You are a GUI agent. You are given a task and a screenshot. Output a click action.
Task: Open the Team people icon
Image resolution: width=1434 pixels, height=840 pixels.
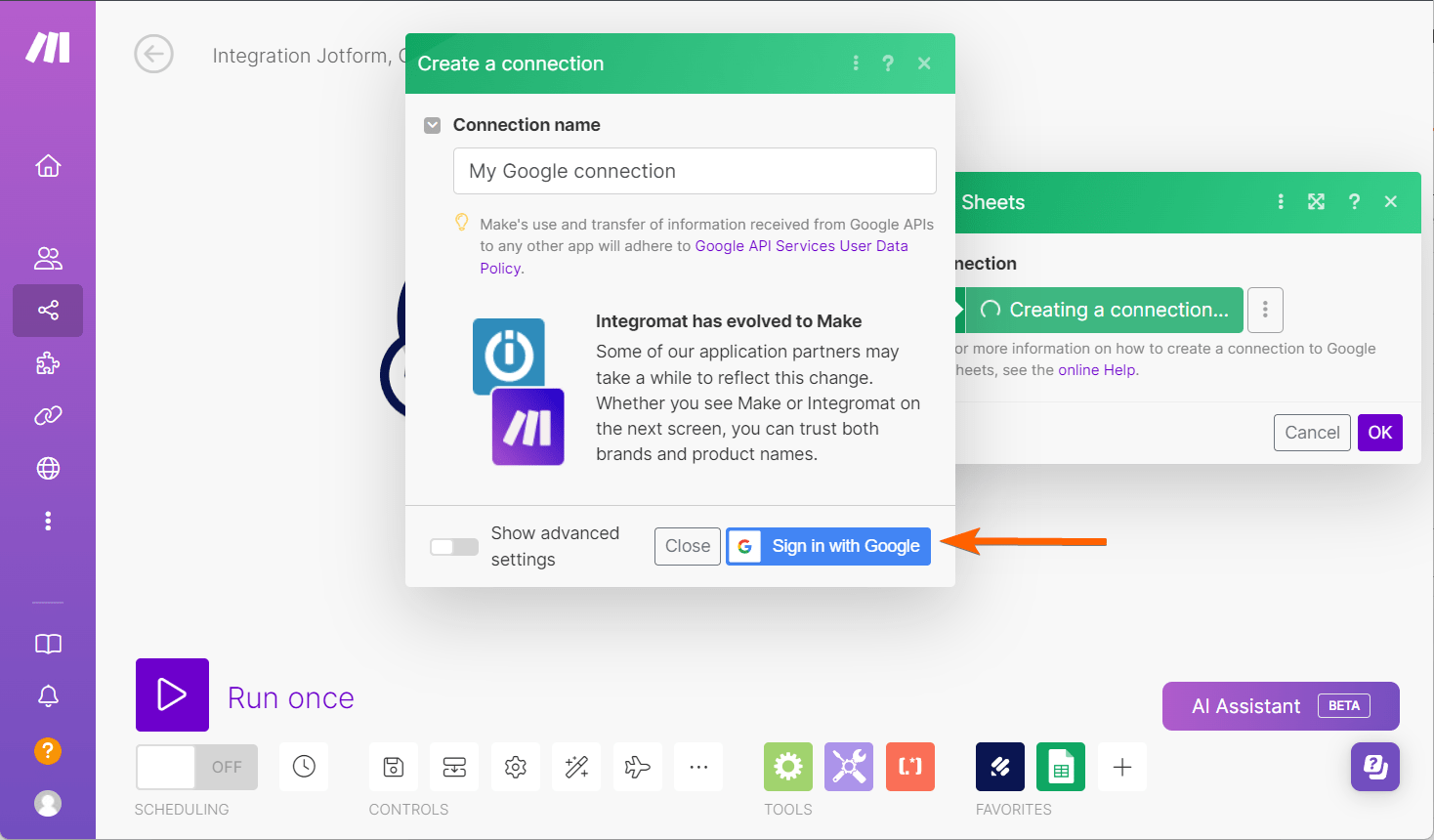48,258
